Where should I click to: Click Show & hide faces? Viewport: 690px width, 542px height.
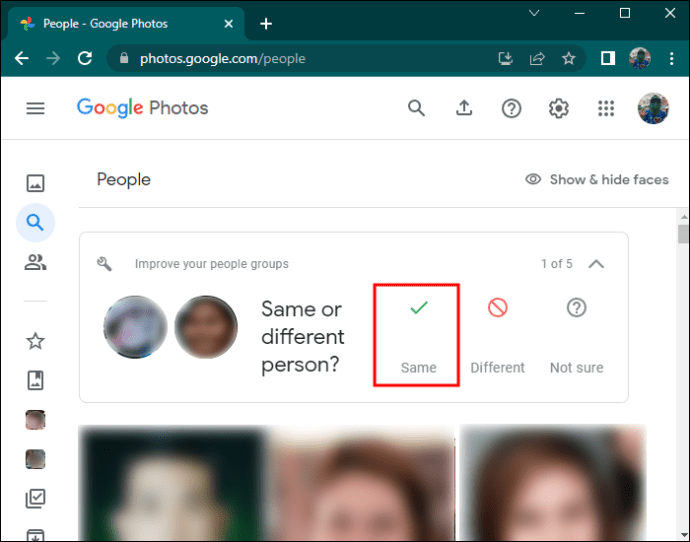[597, 179]
